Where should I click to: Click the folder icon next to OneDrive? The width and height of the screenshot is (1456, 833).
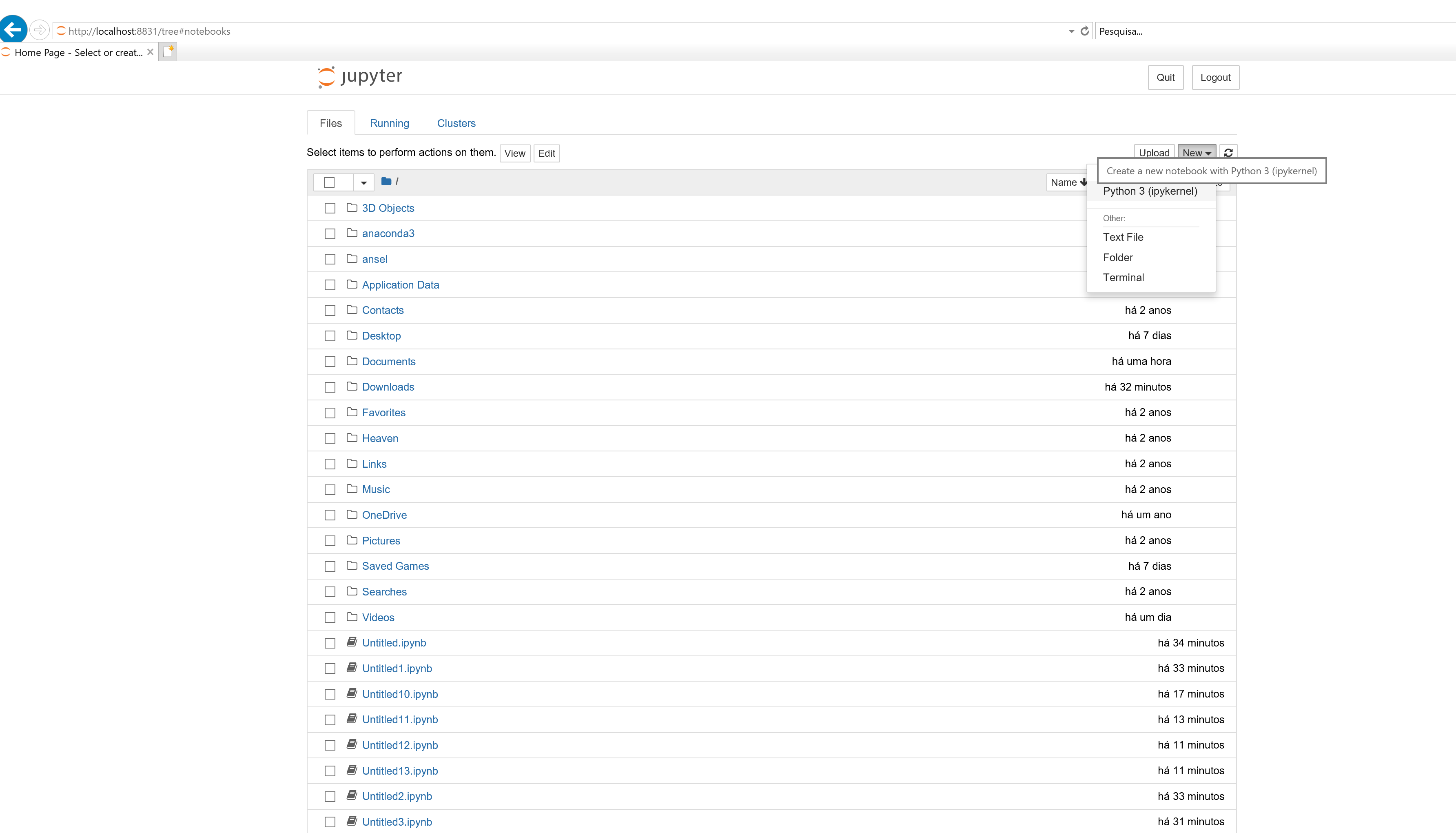(x=352, y=514)
